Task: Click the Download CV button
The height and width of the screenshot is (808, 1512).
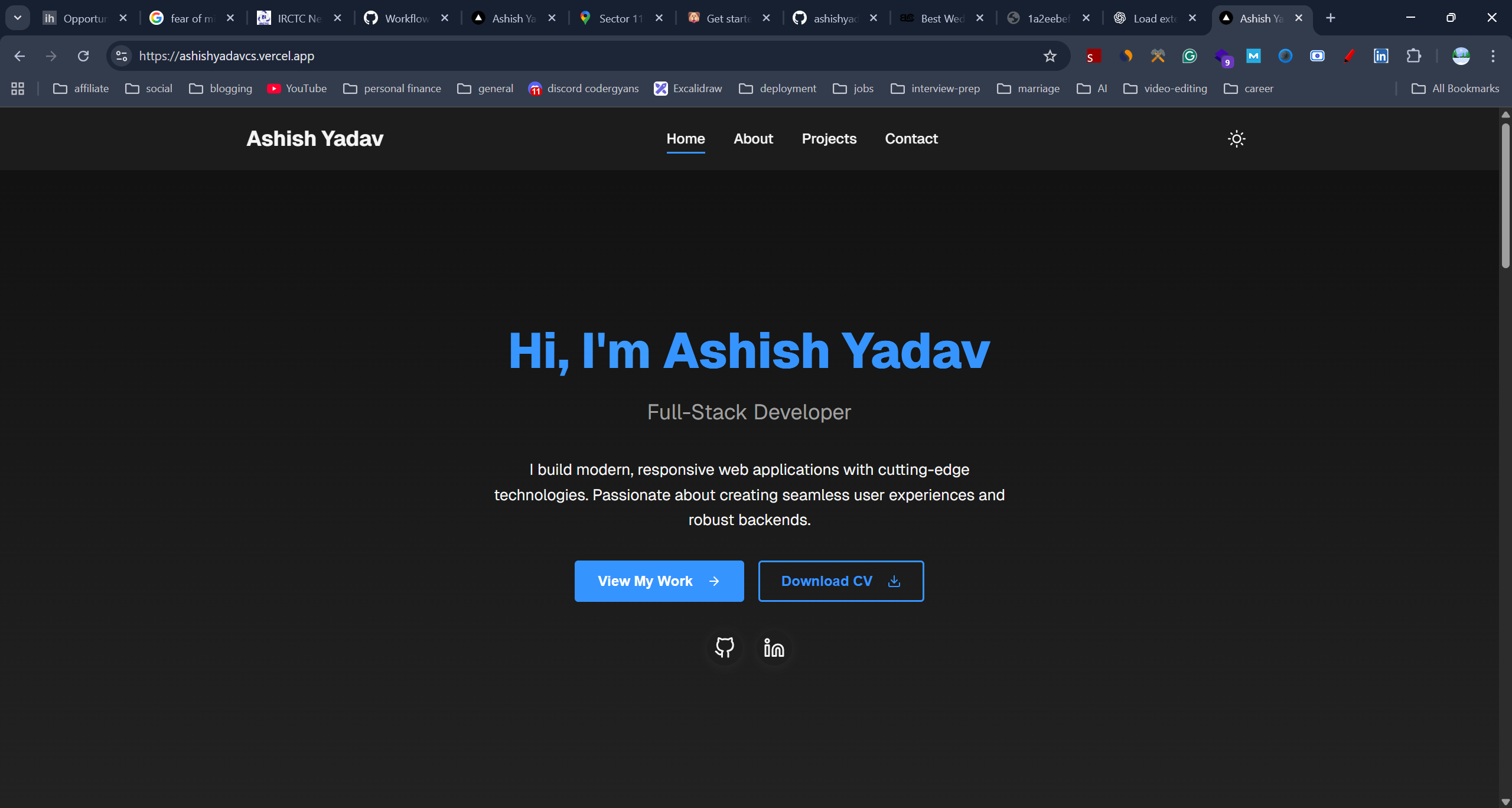Action: tap(840, 581)
